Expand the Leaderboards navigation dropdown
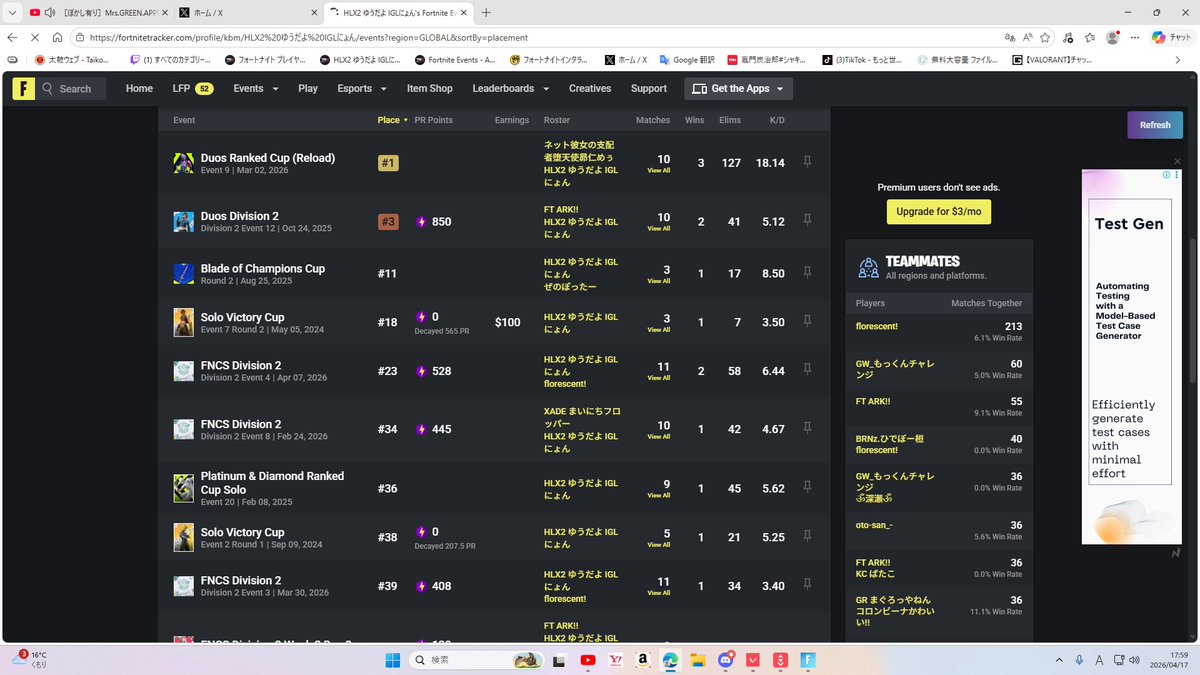The image size is (1200, 675). point(510,88)
